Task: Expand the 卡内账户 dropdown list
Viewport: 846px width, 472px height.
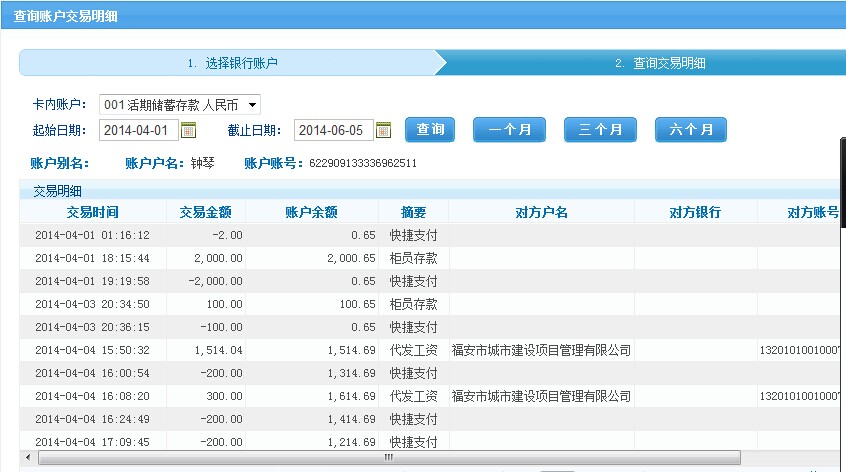Action: pyautogui.click(x=253, y=104)
